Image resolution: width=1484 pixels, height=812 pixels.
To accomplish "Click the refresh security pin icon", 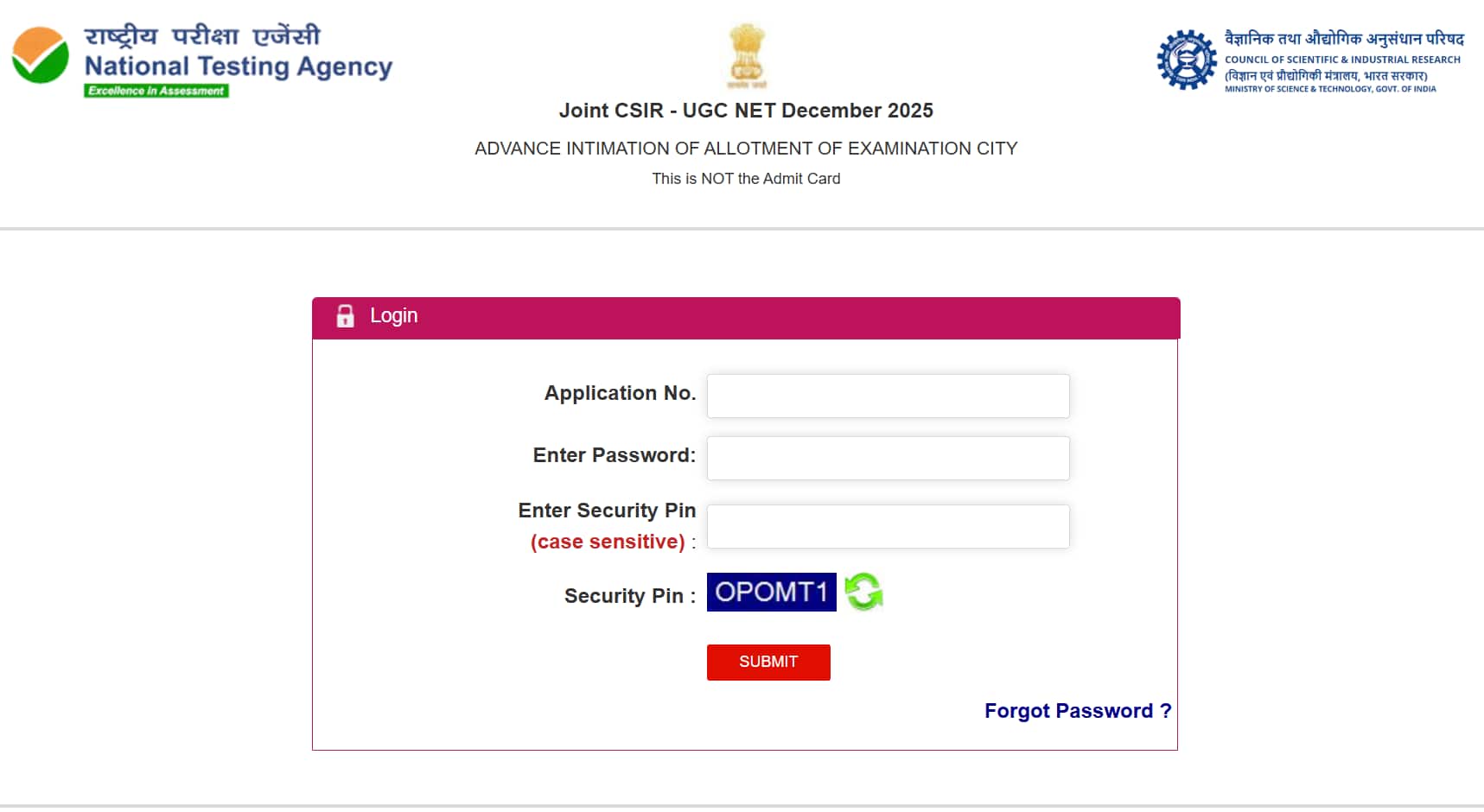I will (865, 591).
